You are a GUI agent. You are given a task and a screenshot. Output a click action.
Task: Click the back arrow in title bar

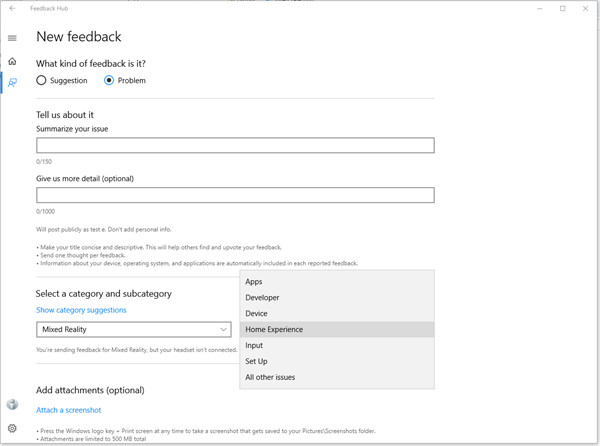[x=12, y=9]
